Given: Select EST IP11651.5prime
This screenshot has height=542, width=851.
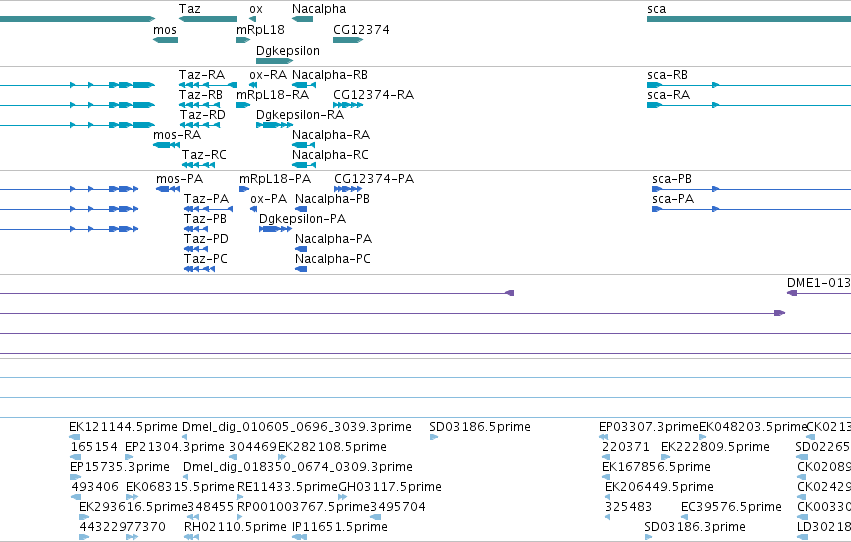Looking at the screenshot, I should pos(299,537).
